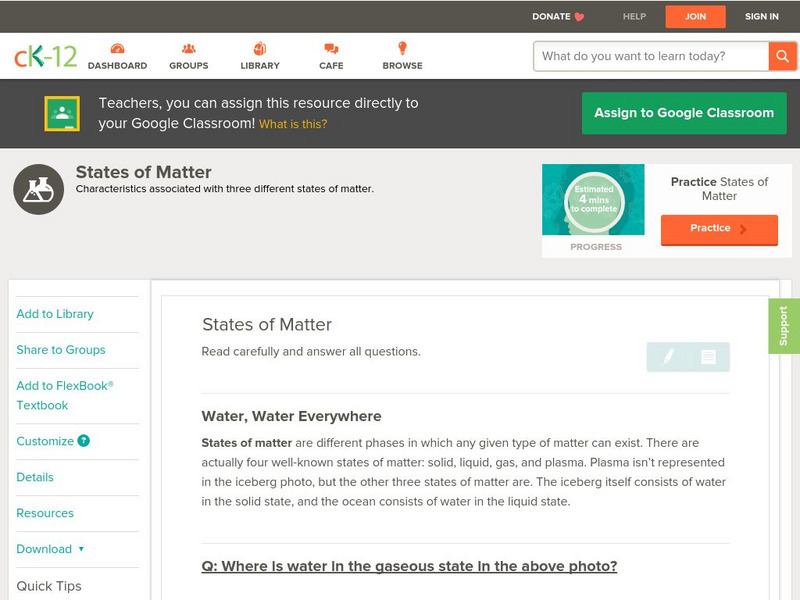The image size is (800, 600).
Task: Select the highlighter pen tool icon
Action: pos(668,356)
